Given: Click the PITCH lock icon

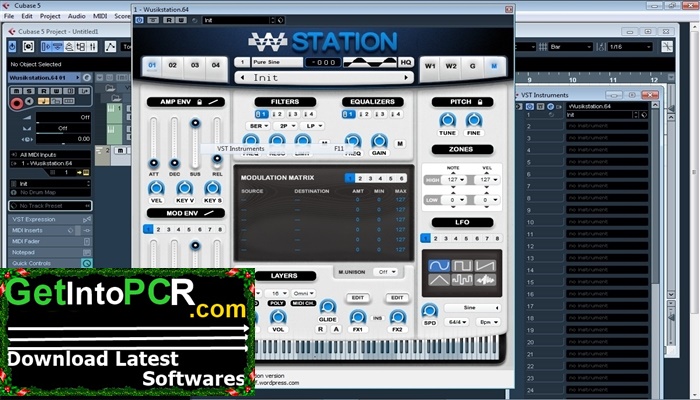Looking at the screenshot, I should click(x=480, y=102).
